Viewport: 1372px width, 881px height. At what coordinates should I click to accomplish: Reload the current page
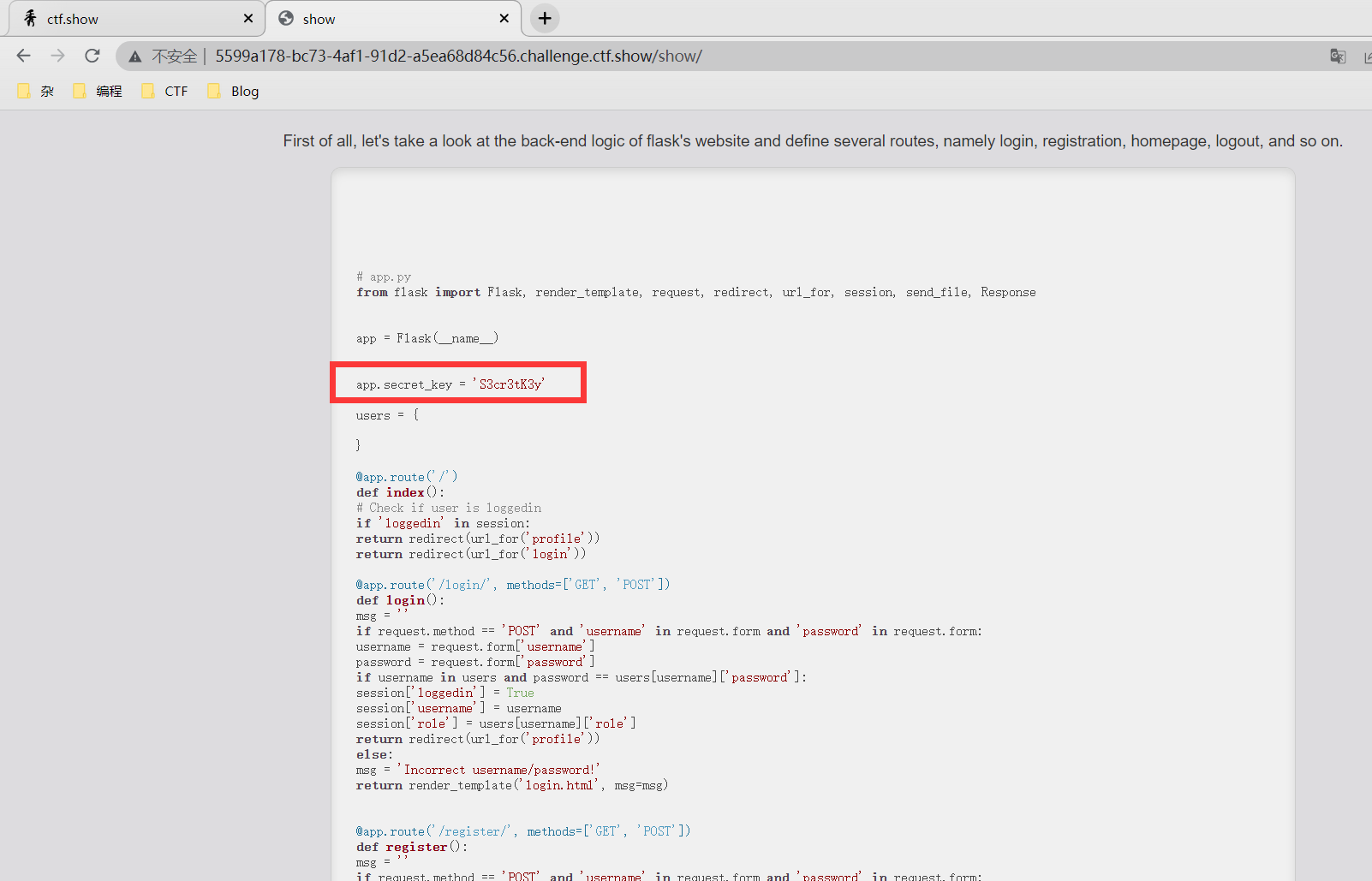pyautogui.click(x=92, y=56)
